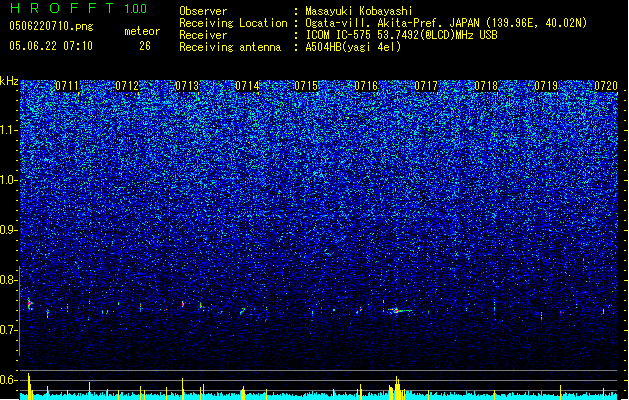Click the date stamp 05.06.22 07:10
Viewport: 629px width, 400px height.
click(51, 46)
